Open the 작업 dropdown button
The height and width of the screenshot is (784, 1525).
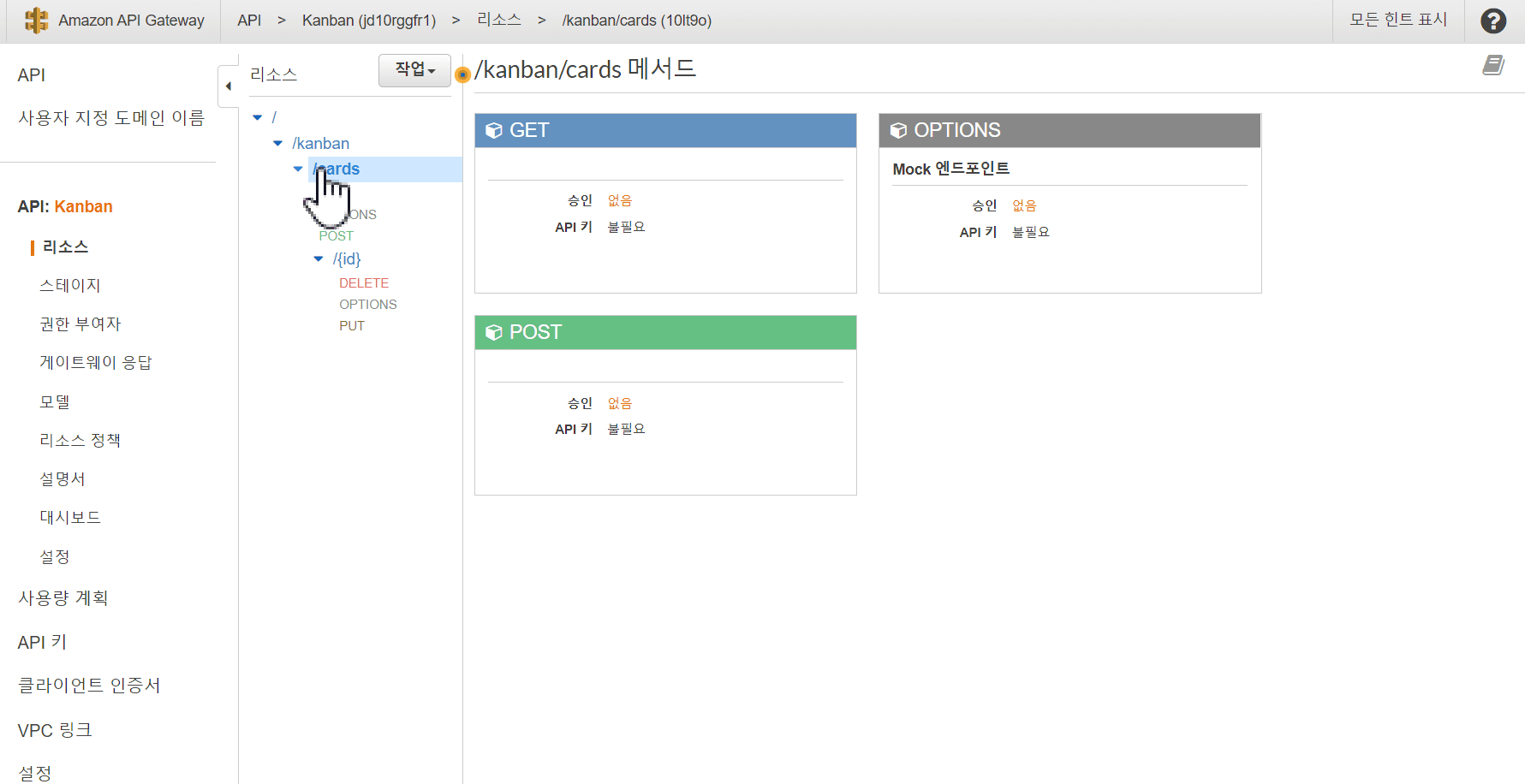[x=414, y=69]
